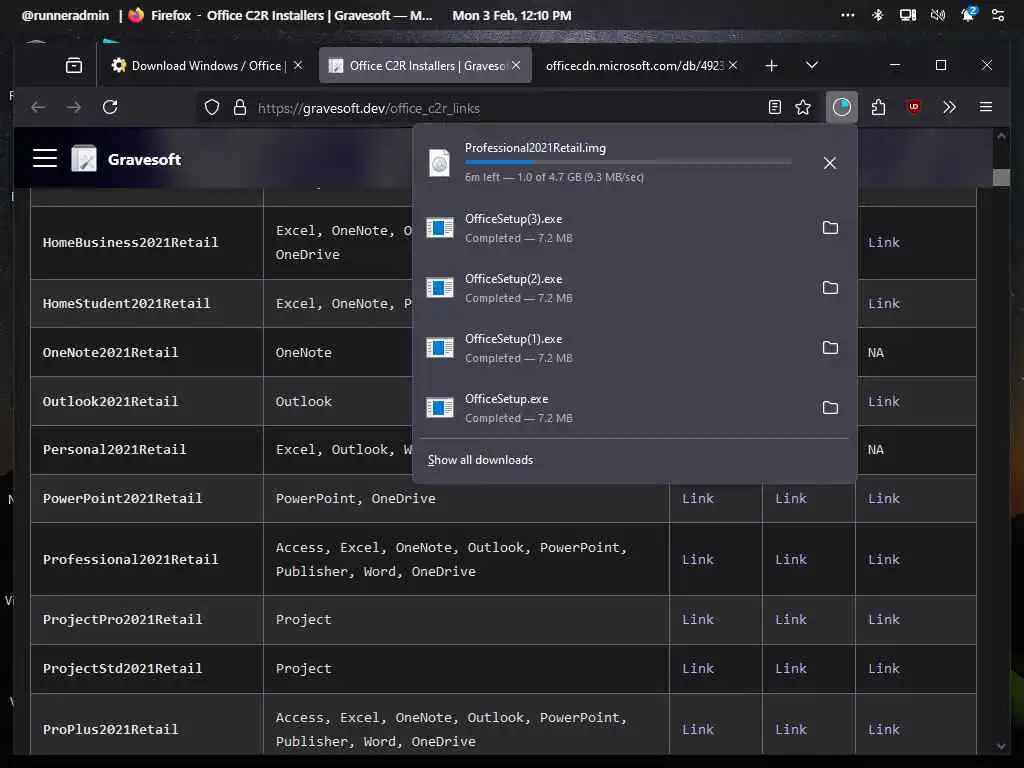
Task: Cancel the Professional2021Retail.img download
Action: (x=829, y=163)
